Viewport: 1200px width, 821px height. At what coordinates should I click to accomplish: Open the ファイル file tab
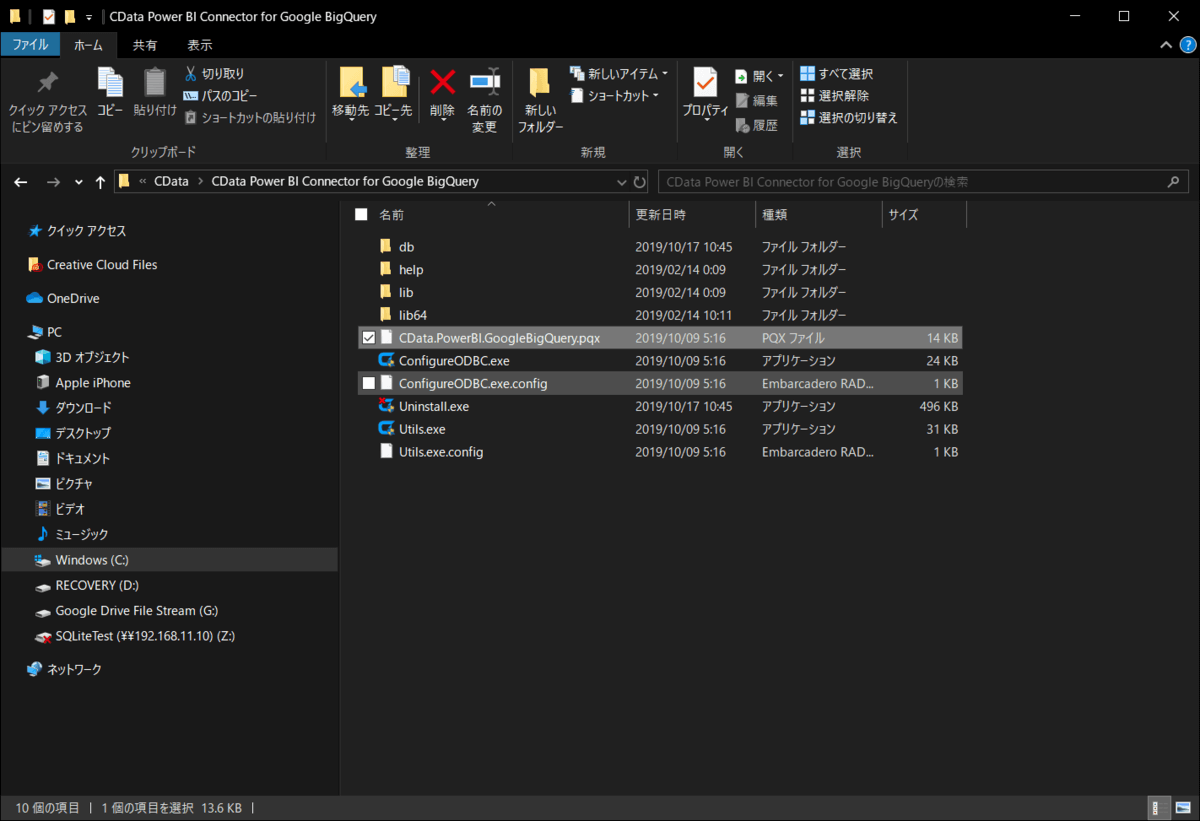tap(30, 45)
